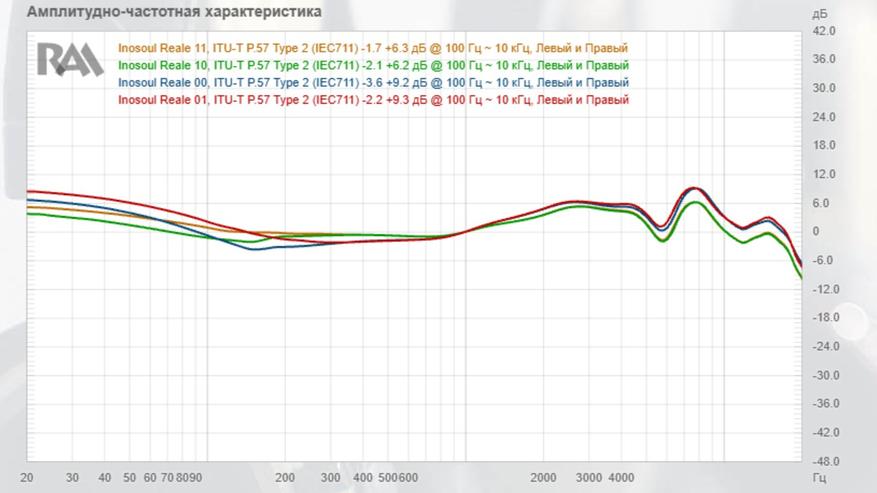Click the -36.0 dB axis value
Screen dimensions: 877x493
tap(826, 403)
